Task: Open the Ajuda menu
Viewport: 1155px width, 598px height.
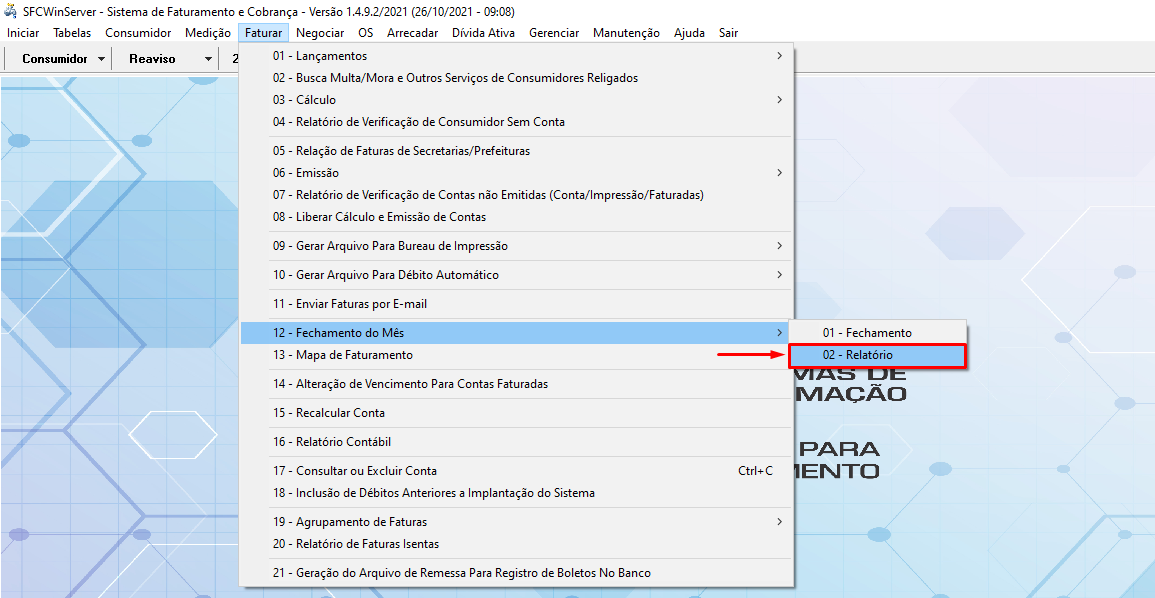Action: point(689,33)
